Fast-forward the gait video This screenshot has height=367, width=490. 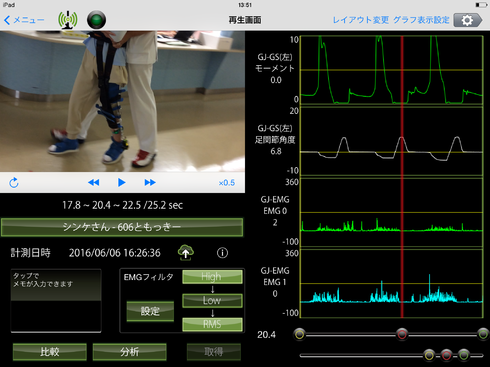click(150, 182)
